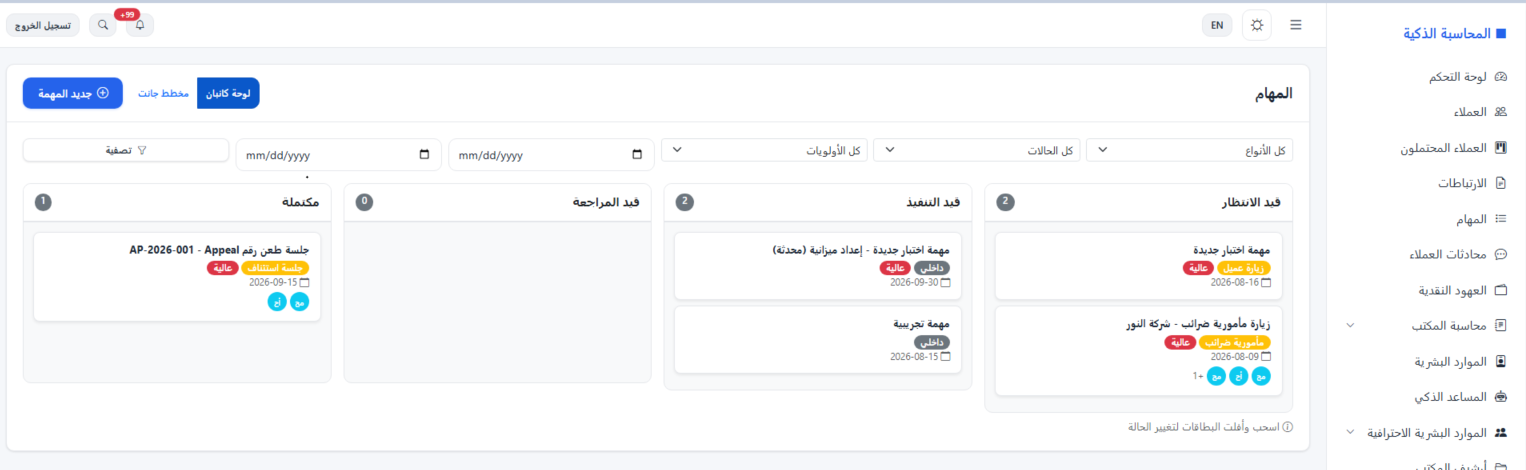Click the جديد المهمة new task button
The width and height of the screenshot is (1526, 470).
73,93
